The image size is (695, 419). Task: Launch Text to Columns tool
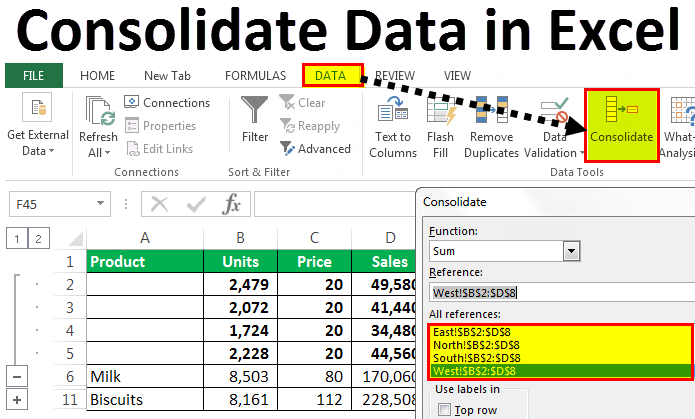pyautogui.click(x=393, y=127)
